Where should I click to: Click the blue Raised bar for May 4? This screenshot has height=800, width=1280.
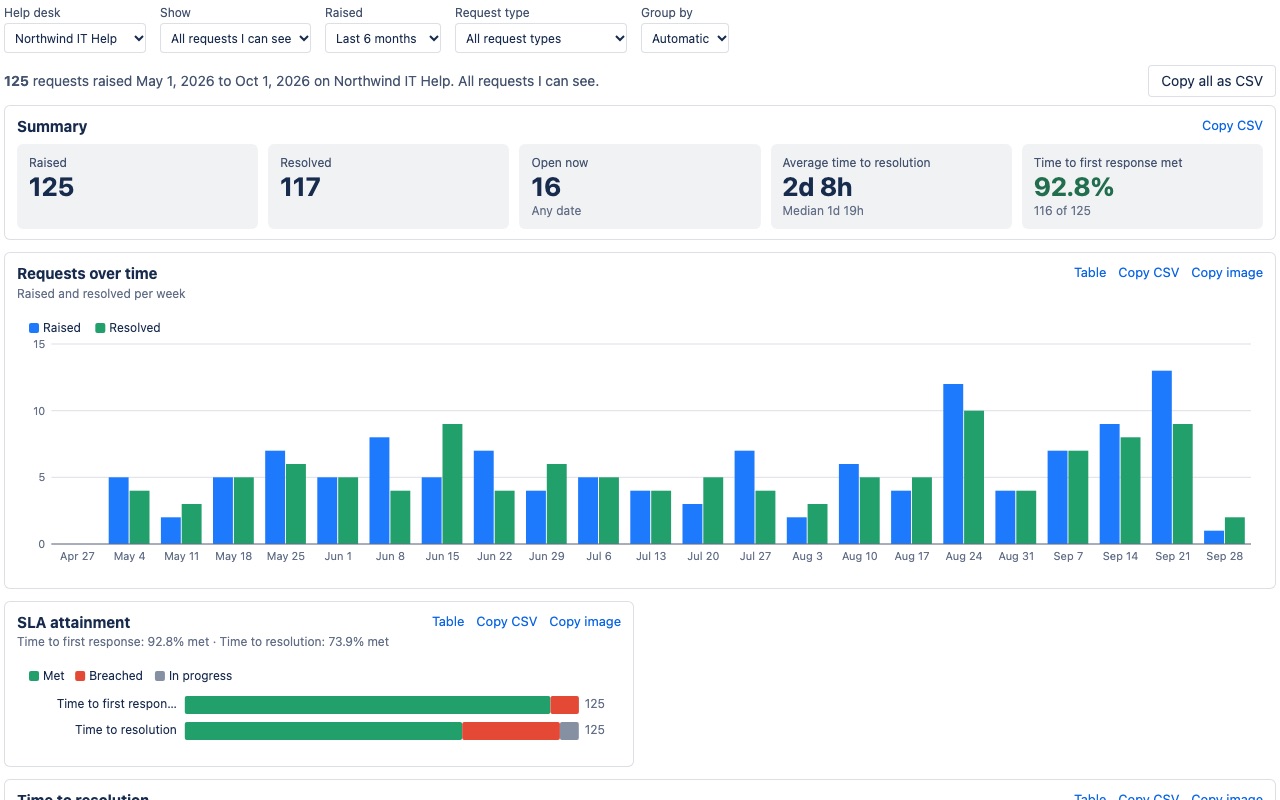tap(119, 511)
